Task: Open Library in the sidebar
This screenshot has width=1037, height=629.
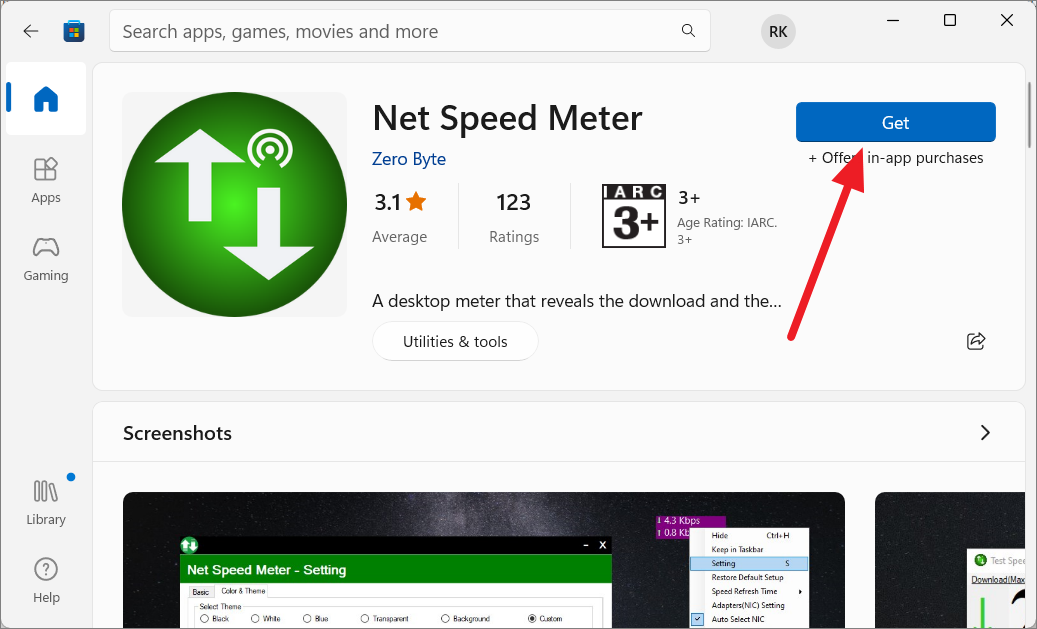Action: pos(46,503)
